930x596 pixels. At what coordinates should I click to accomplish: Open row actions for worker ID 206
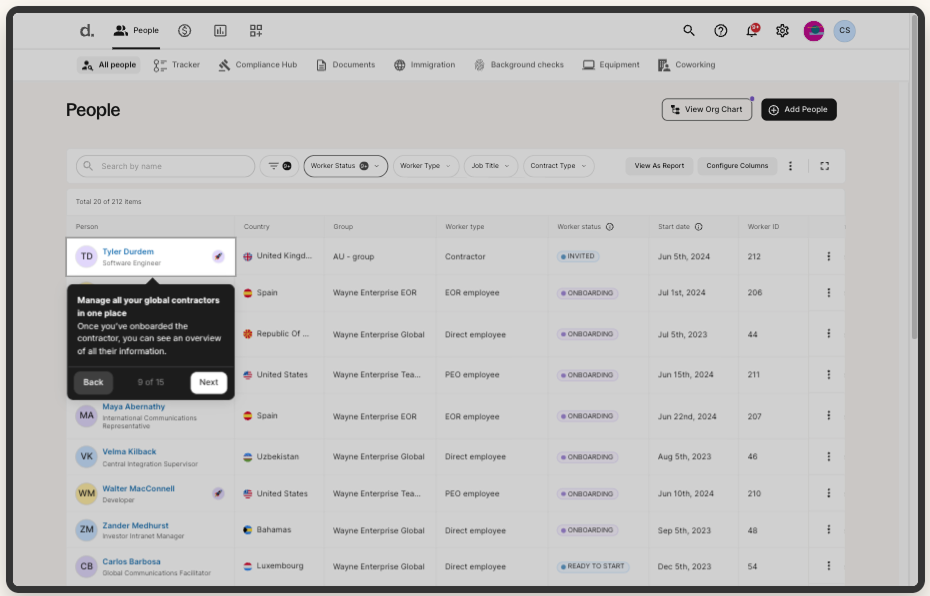click(829, 292)
